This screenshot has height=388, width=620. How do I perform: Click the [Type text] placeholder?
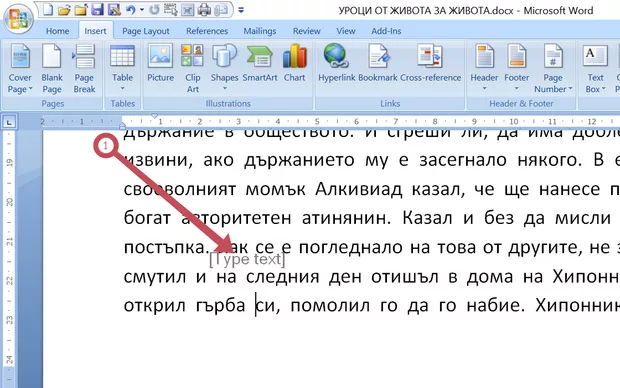pos(247,259)
